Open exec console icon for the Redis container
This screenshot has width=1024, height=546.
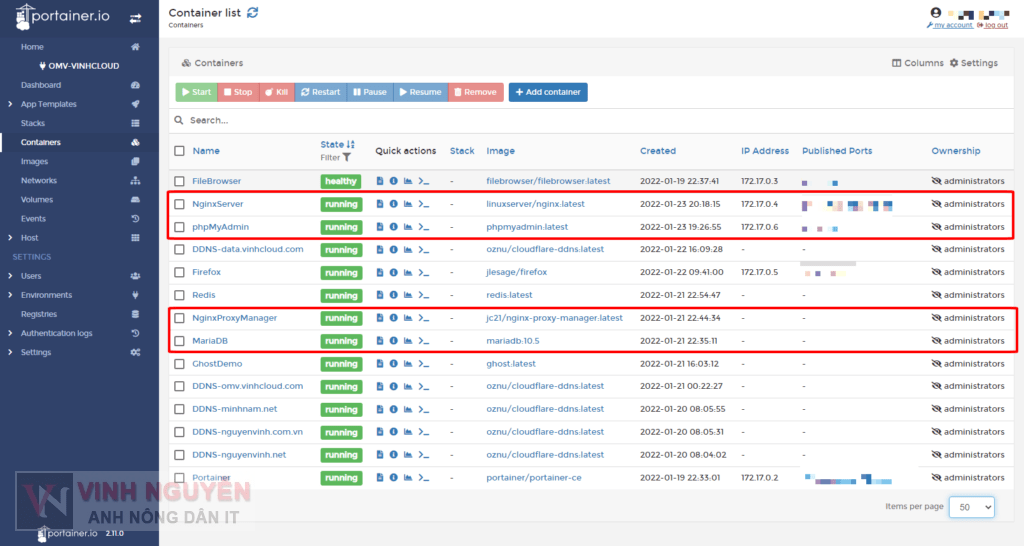tap(423, 296)
